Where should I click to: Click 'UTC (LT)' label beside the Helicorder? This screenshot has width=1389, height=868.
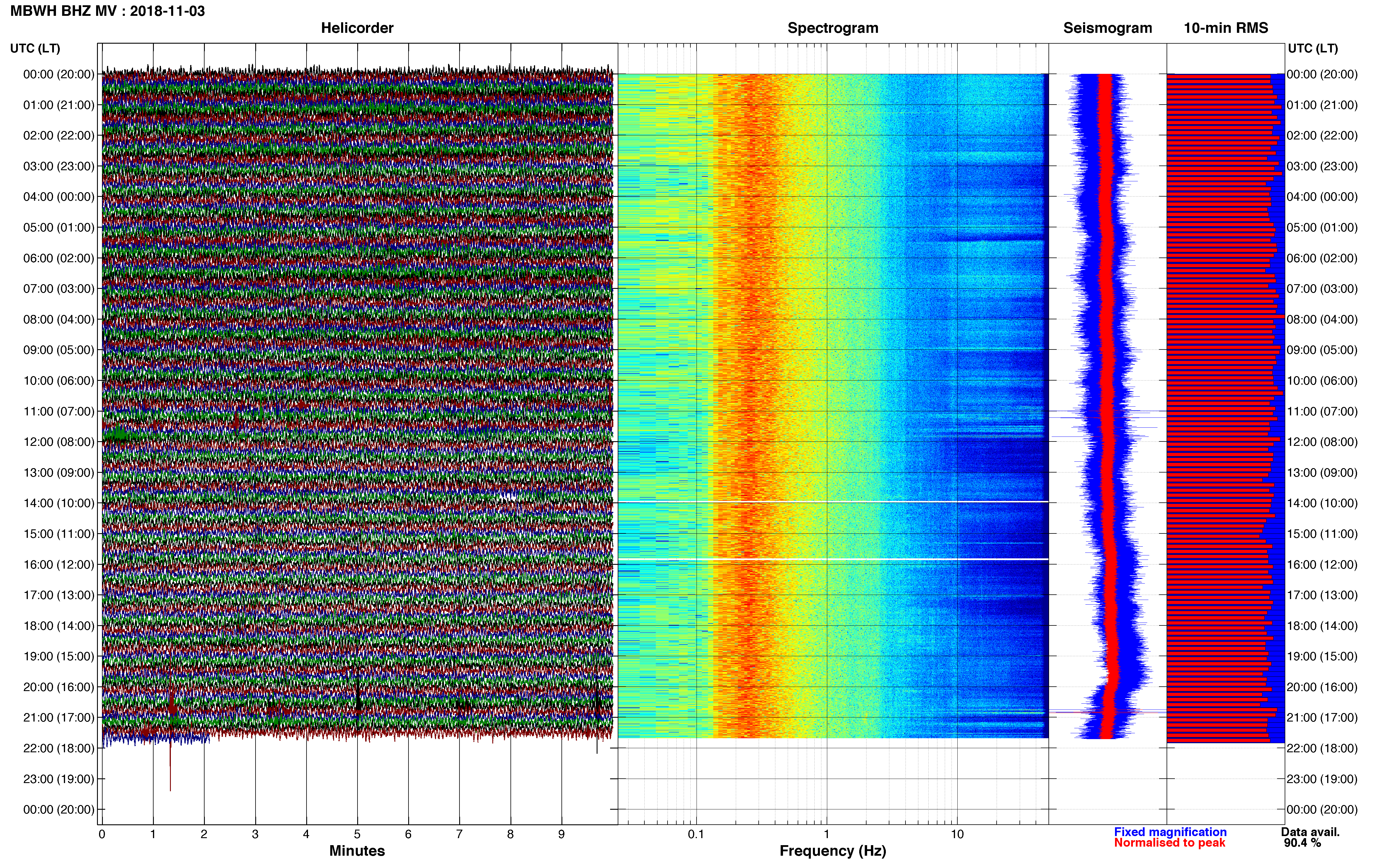pos(35,48)
